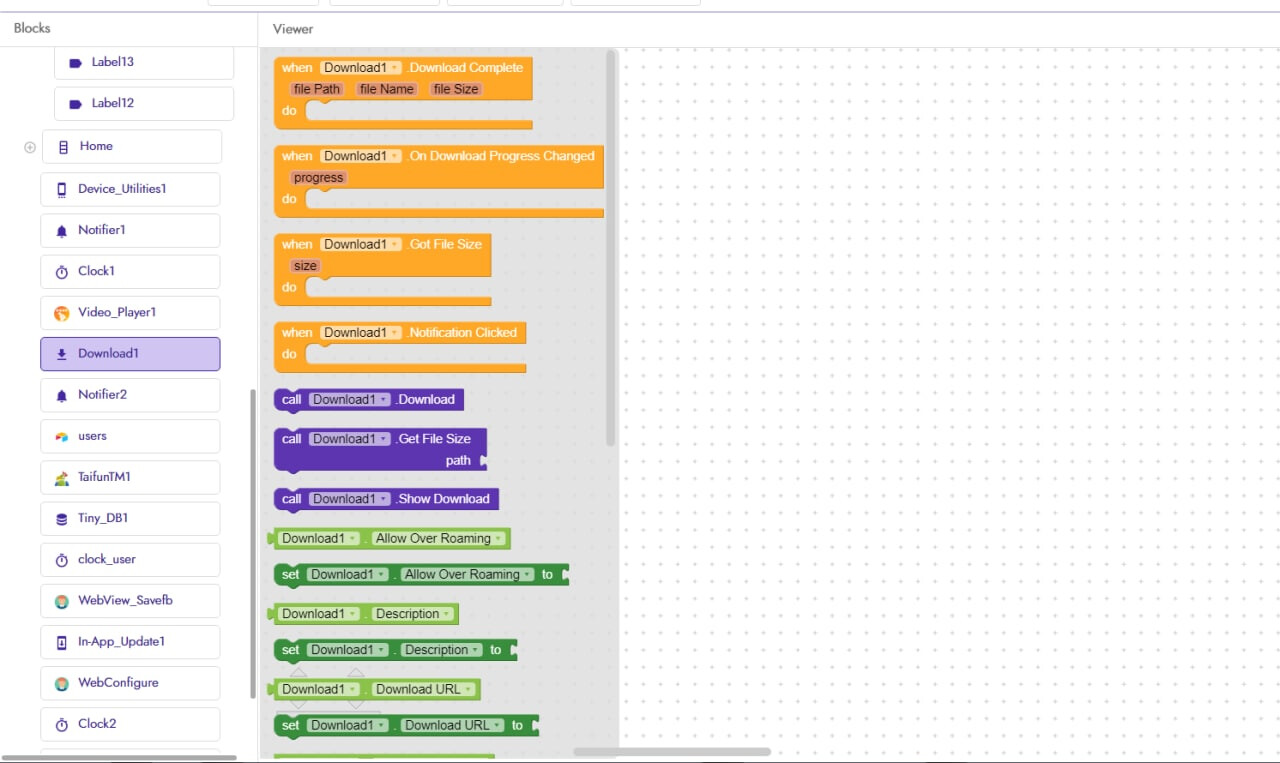Click the Label13 component icon
Viewport: 1280px width, 763px height.
click(76, 63)
